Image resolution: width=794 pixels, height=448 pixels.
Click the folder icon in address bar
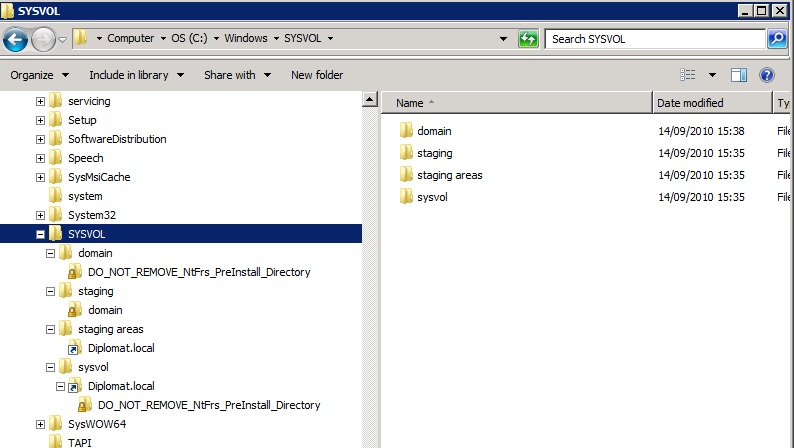(80, 37)
